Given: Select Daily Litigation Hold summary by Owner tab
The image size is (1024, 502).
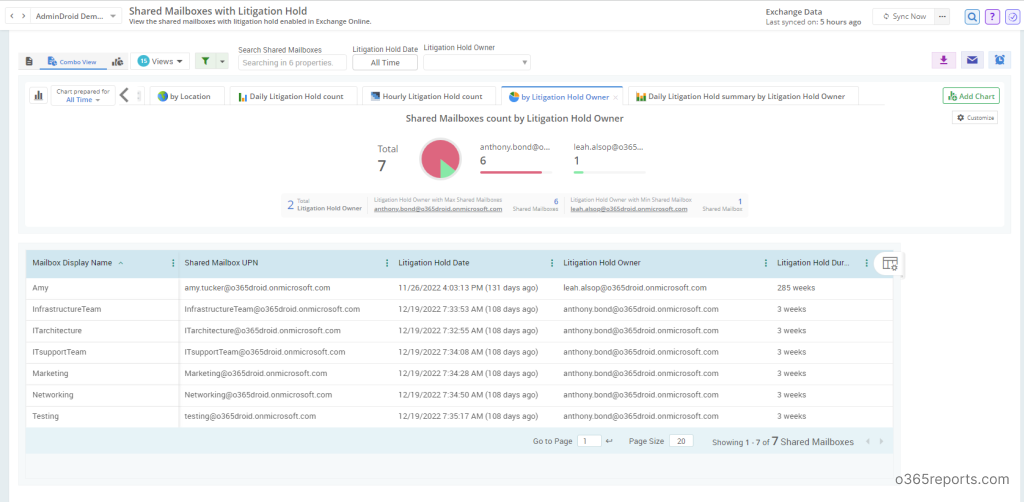Looking at the screenshot, I should [x=743, y=96].
